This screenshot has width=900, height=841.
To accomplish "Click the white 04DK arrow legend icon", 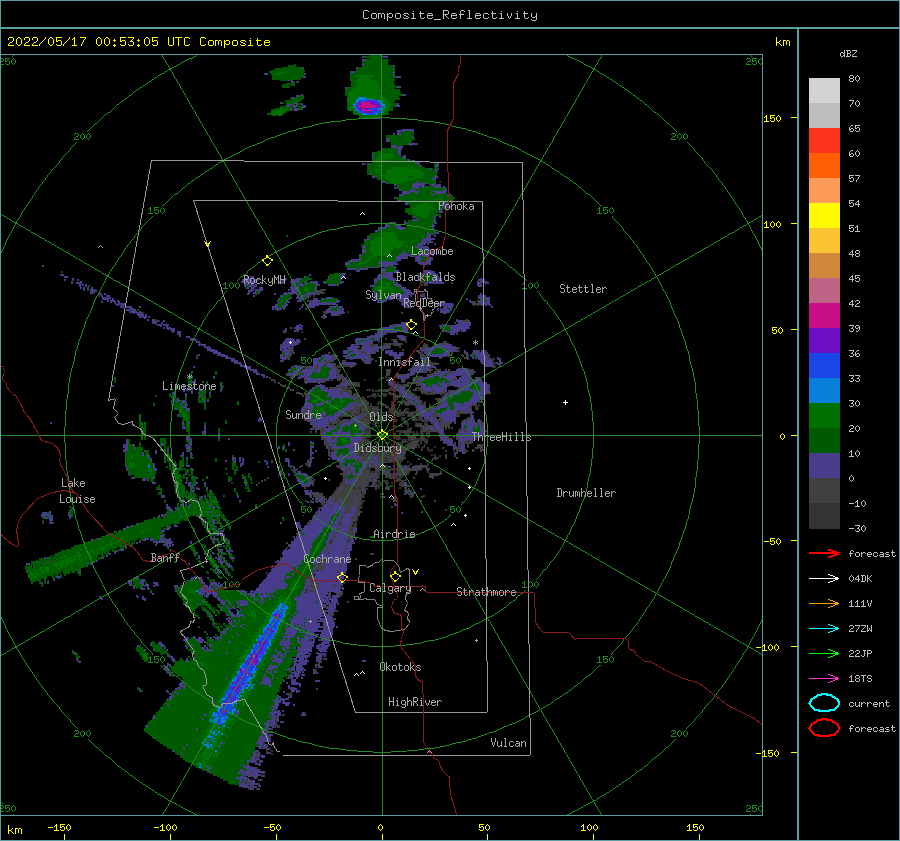I will (x=824, y=579).
